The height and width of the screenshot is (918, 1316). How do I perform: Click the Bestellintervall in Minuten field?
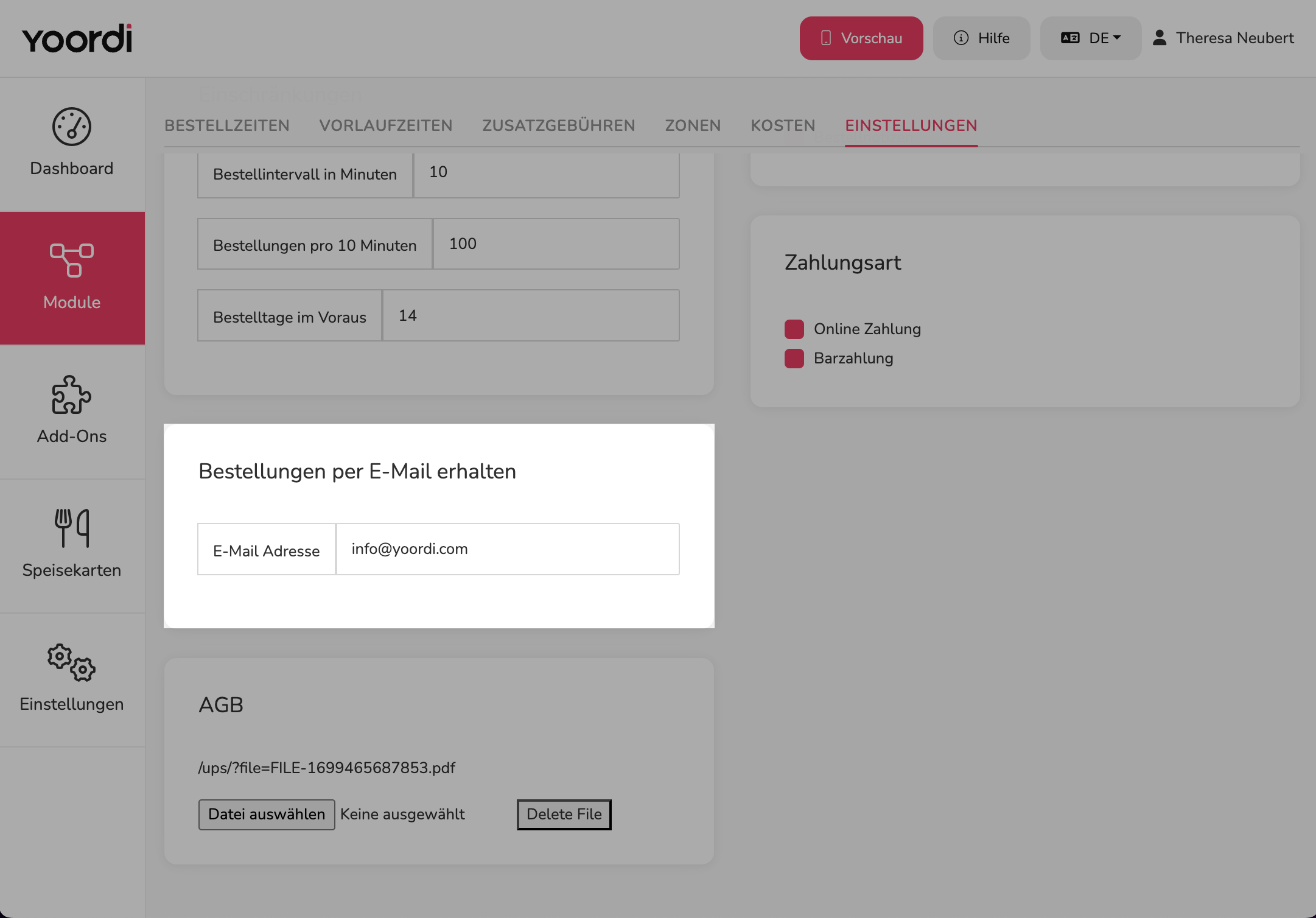point(547,173)
